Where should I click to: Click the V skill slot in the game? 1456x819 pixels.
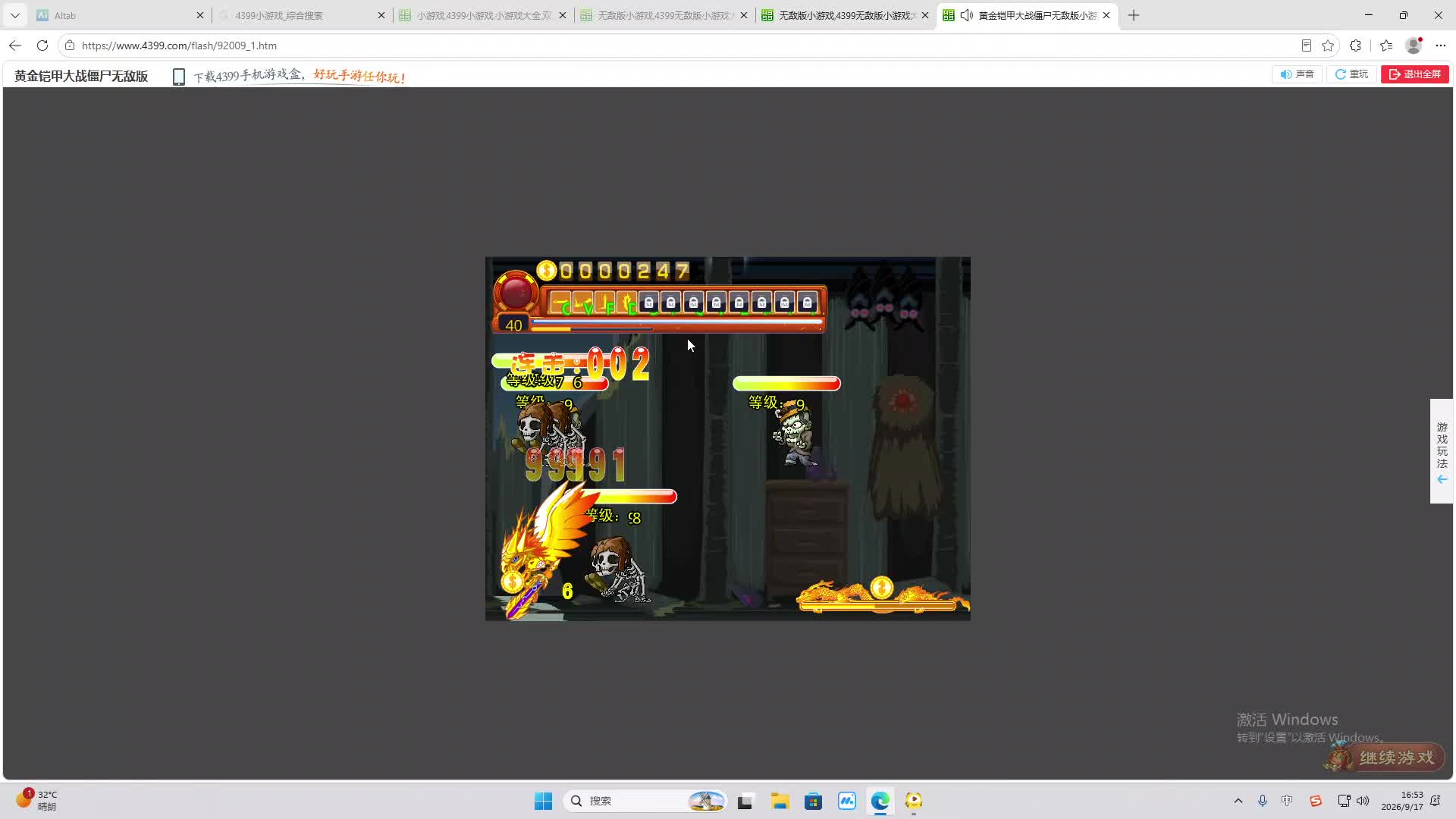click(583, 303)
